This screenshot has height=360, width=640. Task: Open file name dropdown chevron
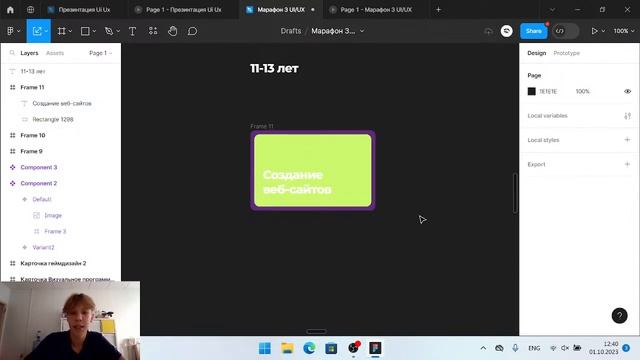point(362,31)
